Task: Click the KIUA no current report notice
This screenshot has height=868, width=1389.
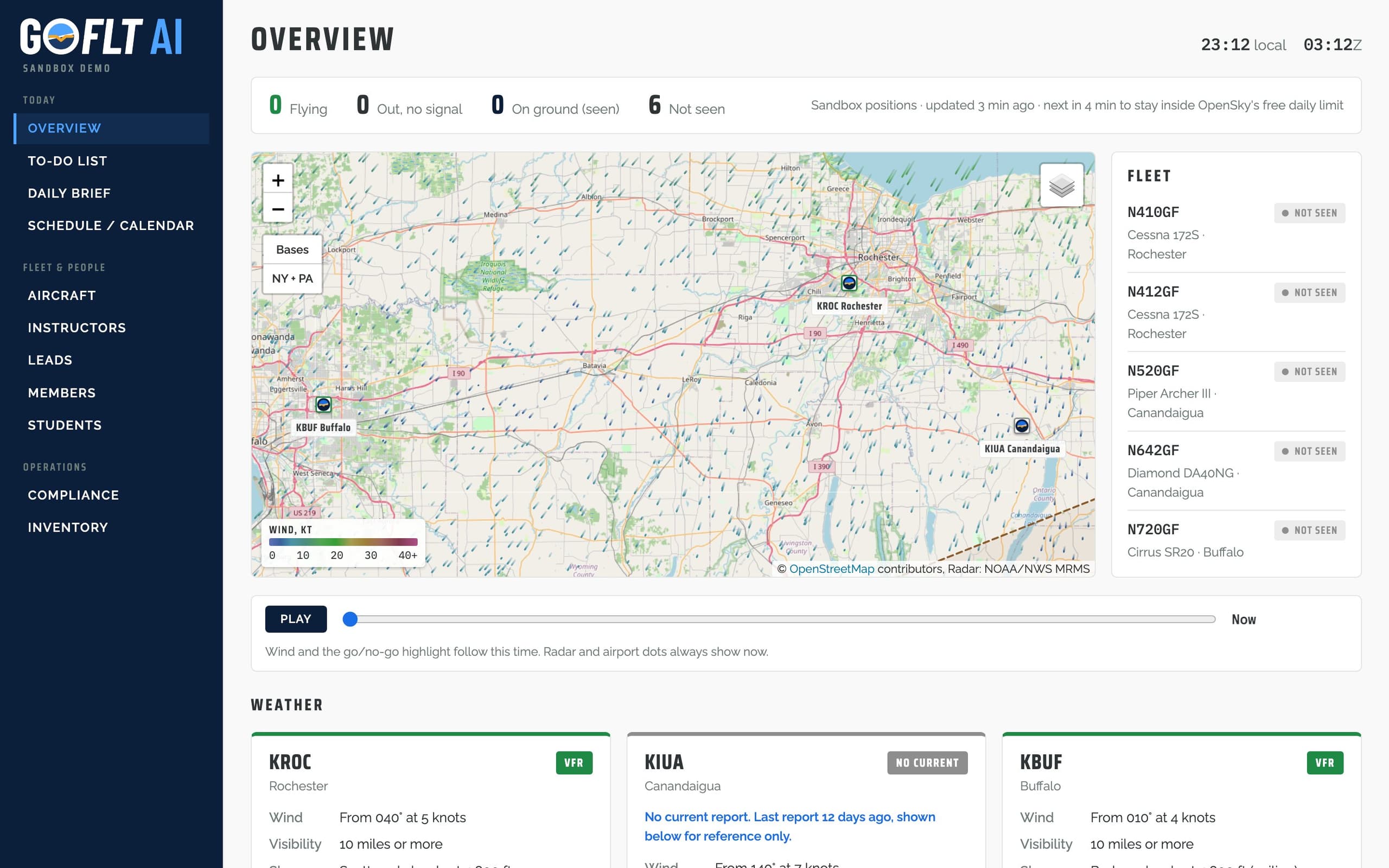Action: (x=790, y=826)
